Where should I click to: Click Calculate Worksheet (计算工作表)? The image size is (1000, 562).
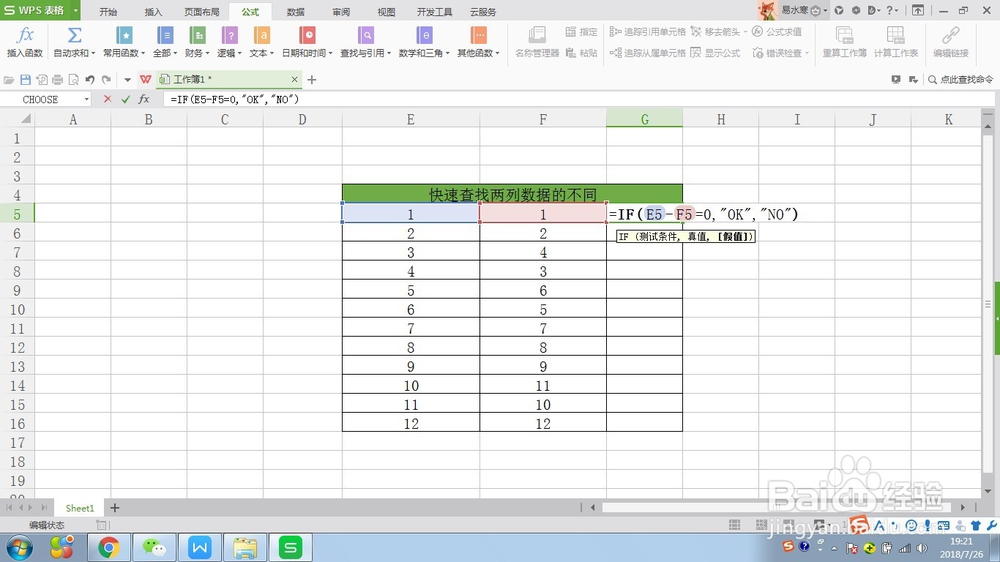click(895, 41)
